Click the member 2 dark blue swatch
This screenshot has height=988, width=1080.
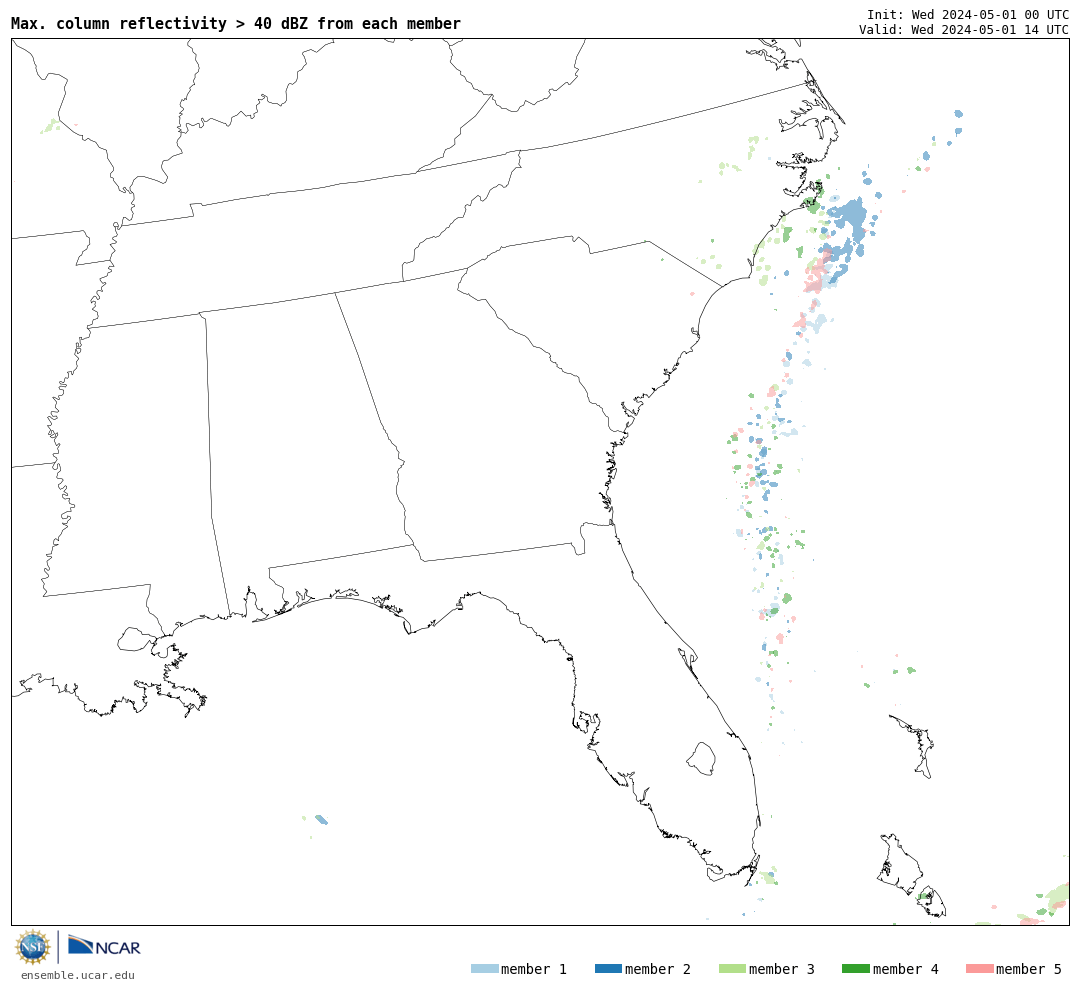tap(608, 969)
